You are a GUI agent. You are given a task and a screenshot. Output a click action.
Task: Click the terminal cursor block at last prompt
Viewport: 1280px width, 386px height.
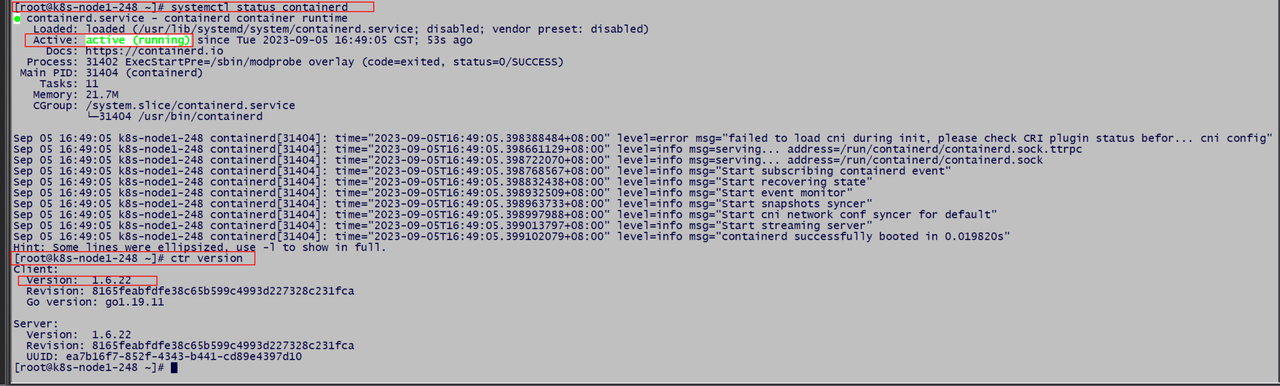point(174,368)
